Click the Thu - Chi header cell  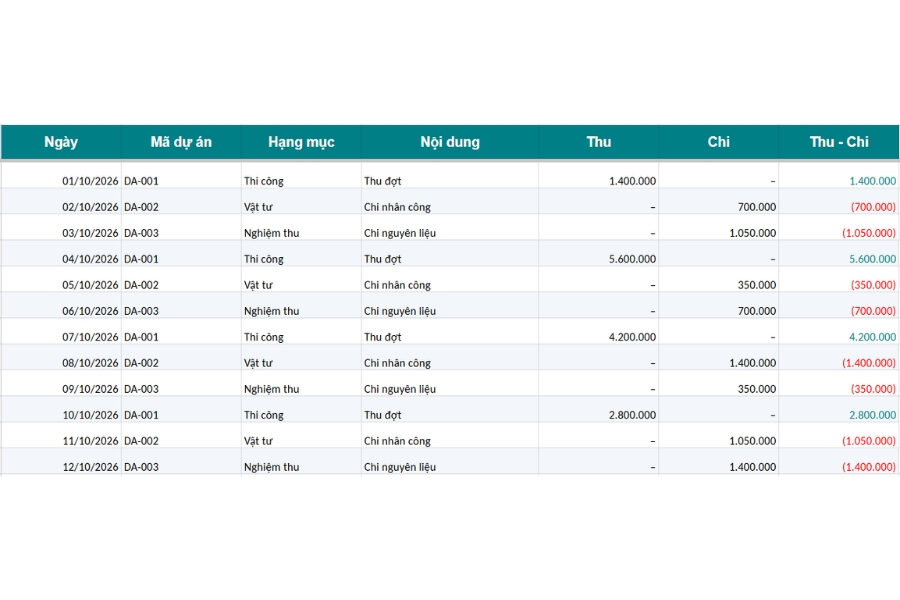click(x=839, y=142)
